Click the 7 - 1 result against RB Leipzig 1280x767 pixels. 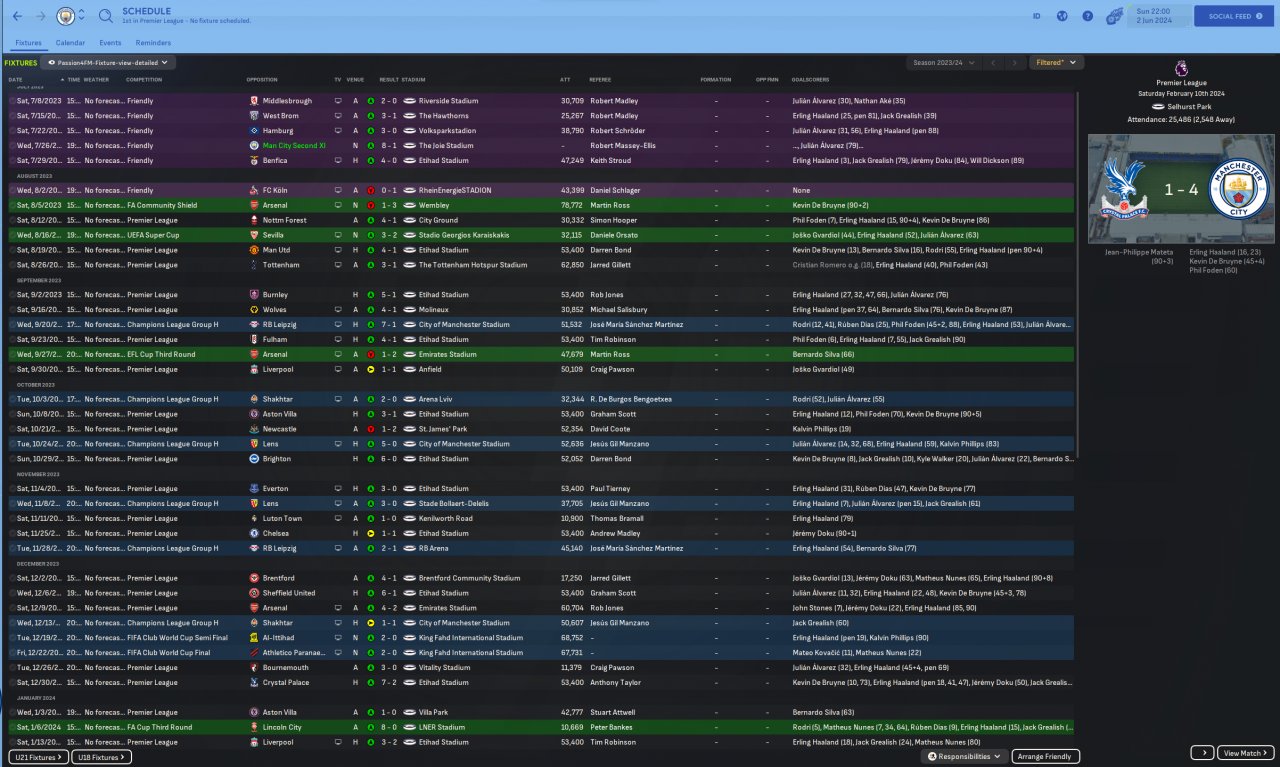388,324
